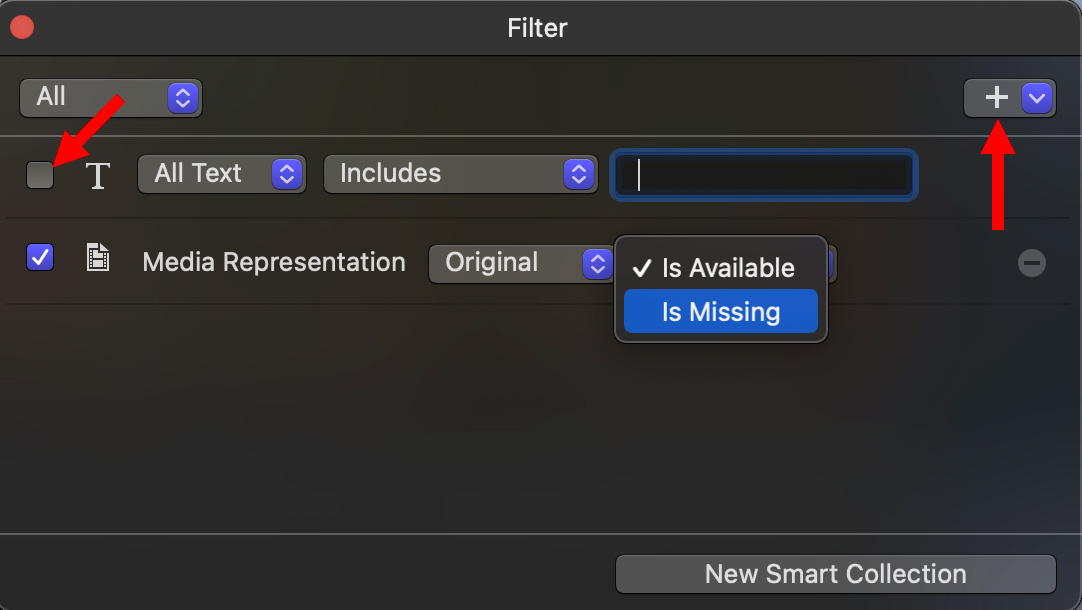Uncheck the Media Representation checkbox
This screenshot has height=610, width=1082.
pos(40,257)
